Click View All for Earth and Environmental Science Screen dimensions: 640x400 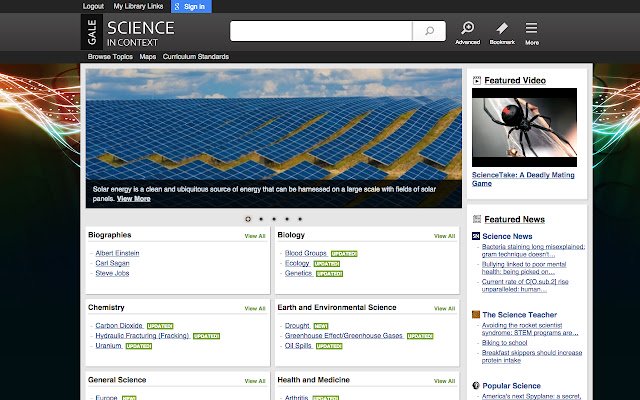[x=444, y=308]
